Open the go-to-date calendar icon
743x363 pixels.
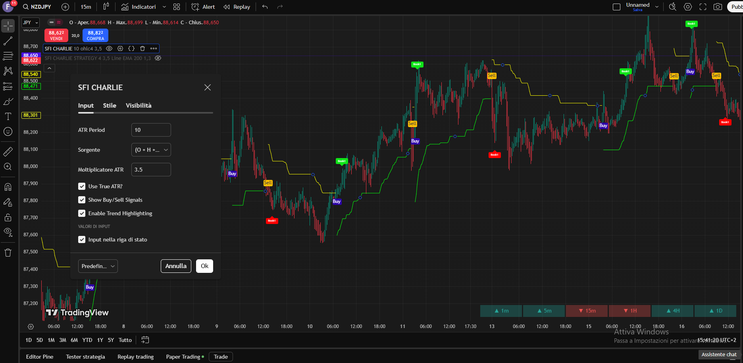tap(145, 340)
